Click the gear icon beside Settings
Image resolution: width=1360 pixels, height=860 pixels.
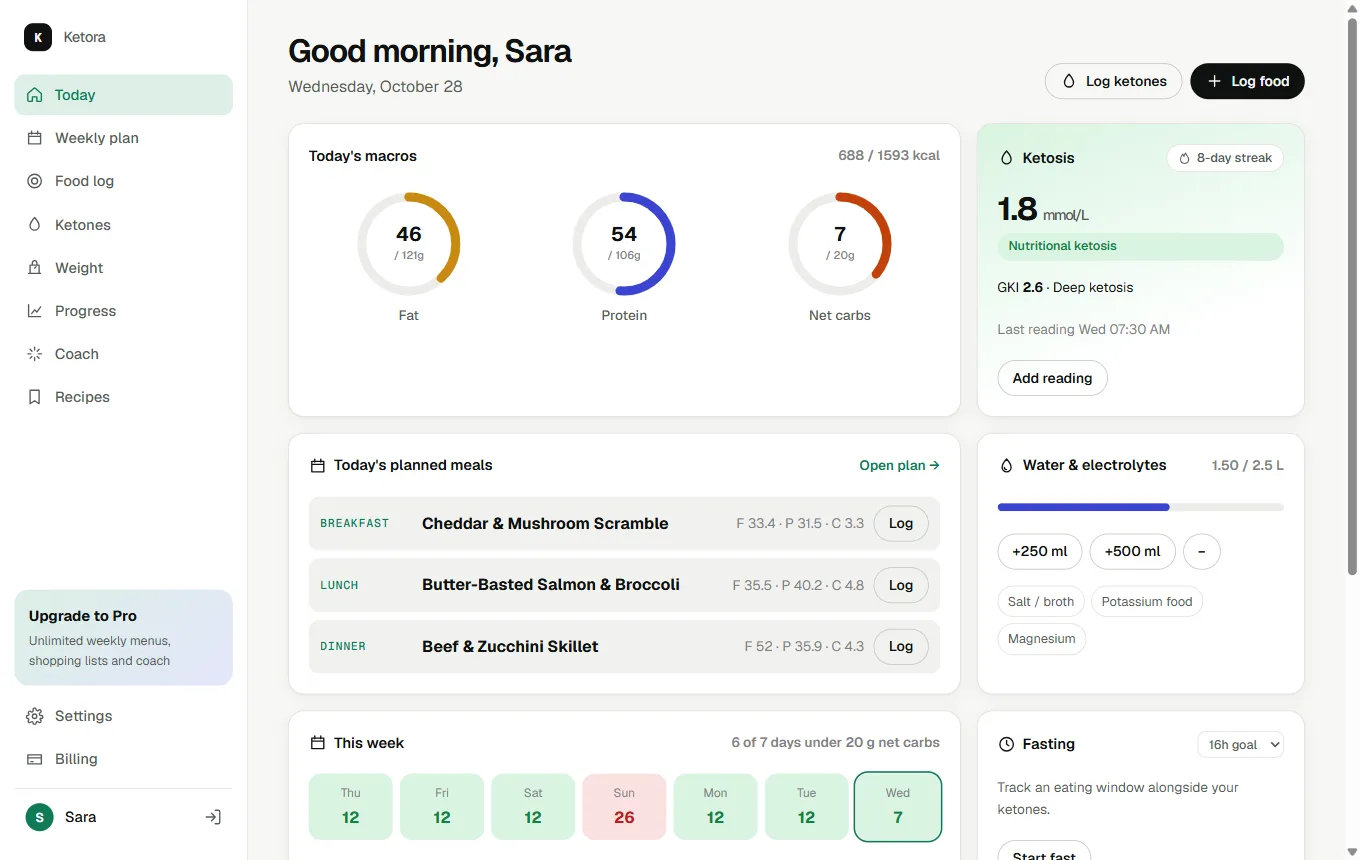click(x=35, y=716)
